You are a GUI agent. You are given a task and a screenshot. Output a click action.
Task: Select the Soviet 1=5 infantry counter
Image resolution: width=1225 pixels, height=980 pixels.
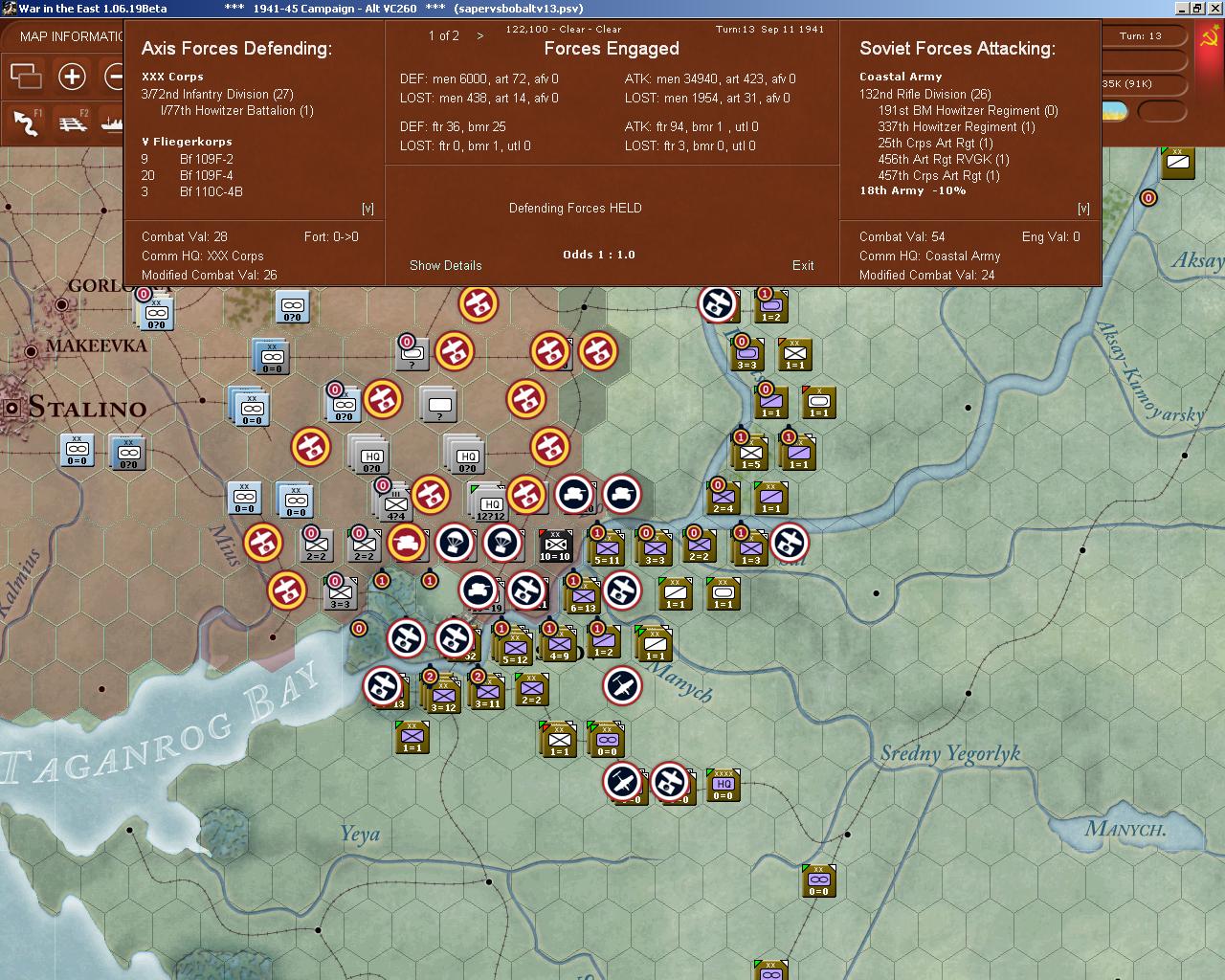pyautogui.click(x=750, y=452)
